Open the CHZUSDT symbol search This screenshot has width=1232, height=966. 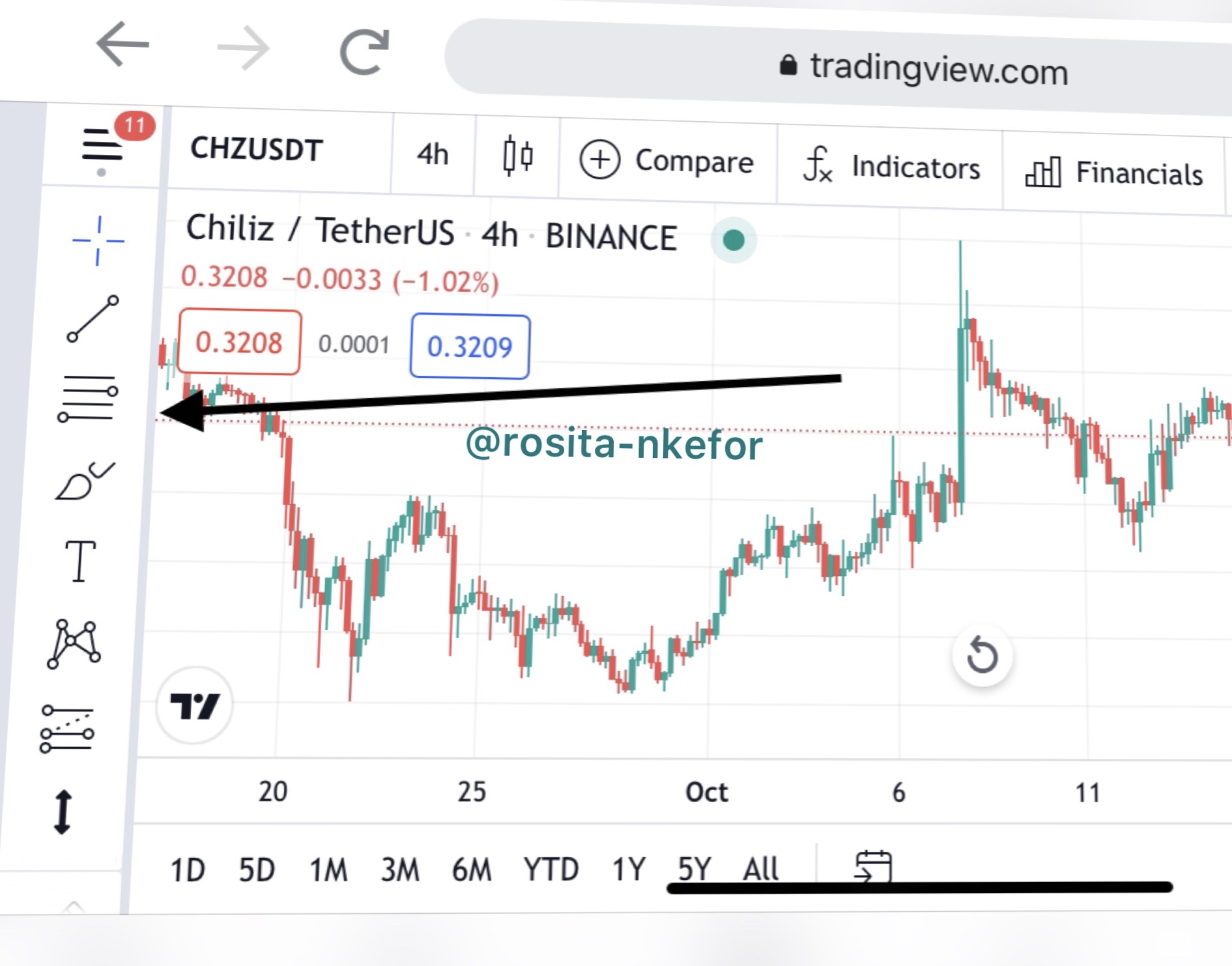click(x=257, y=149)
